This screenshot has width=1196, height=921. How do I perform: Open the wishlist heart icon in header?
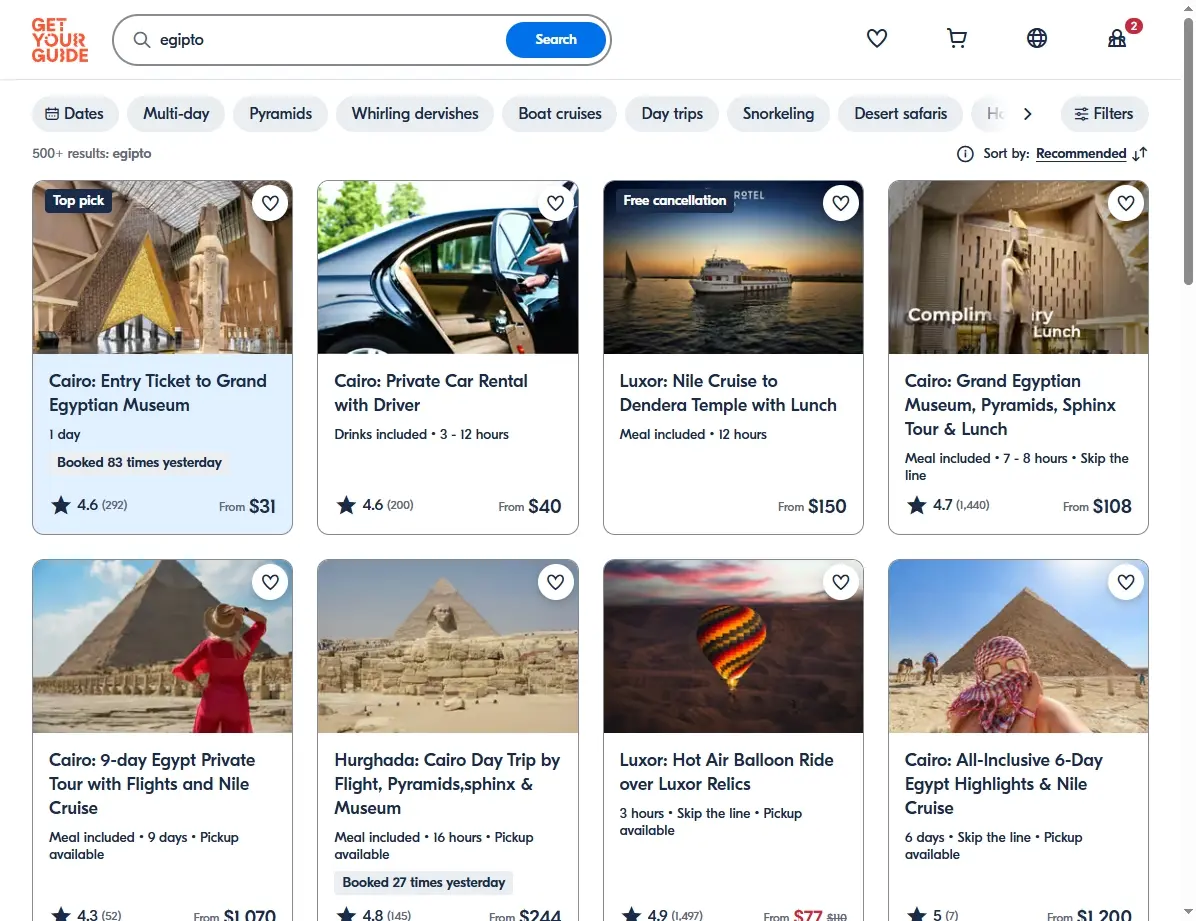tap(876, 38)
